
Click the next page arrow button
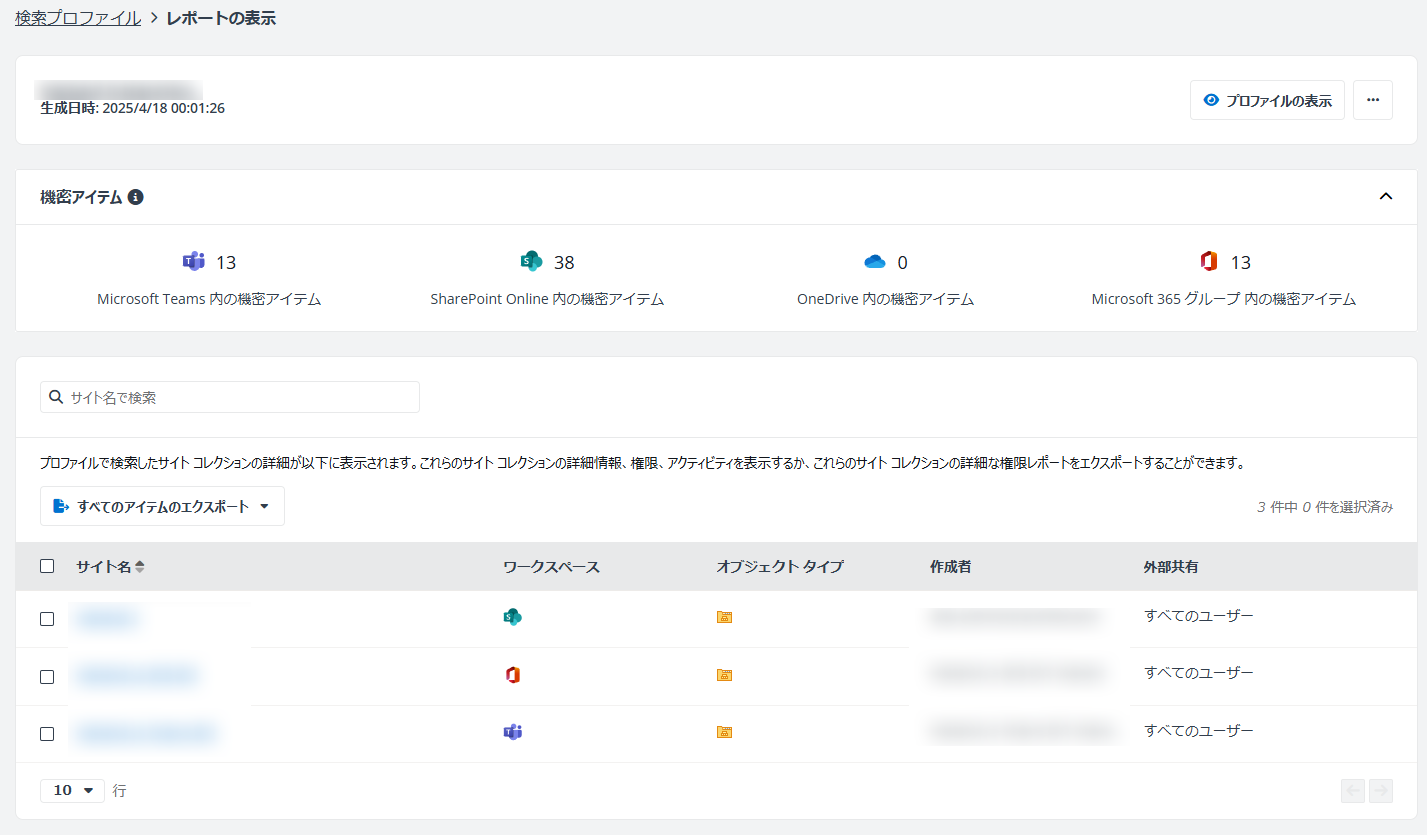(1381, 791)
